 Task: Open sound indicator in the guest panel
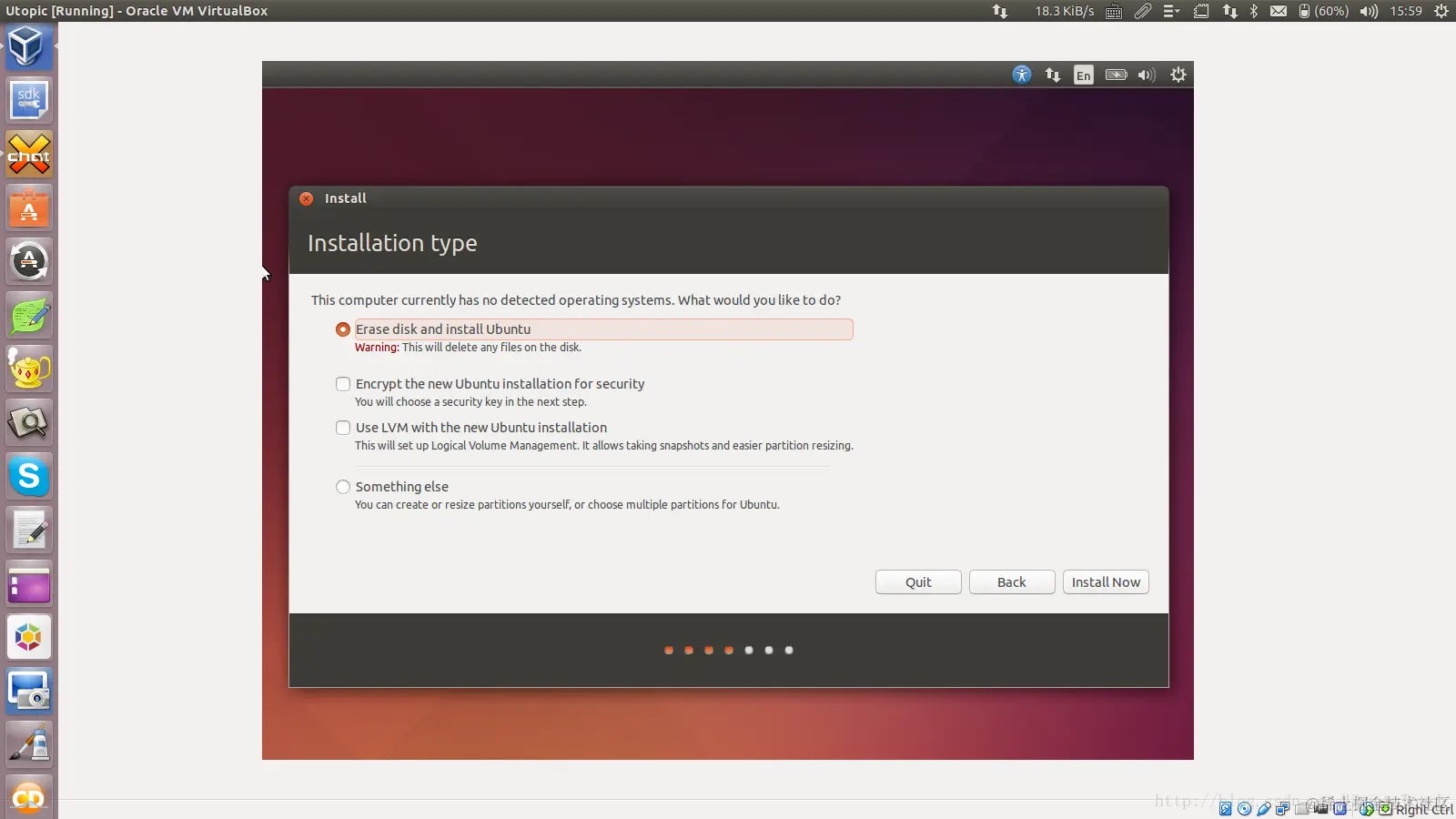(x=1147, y=75)
